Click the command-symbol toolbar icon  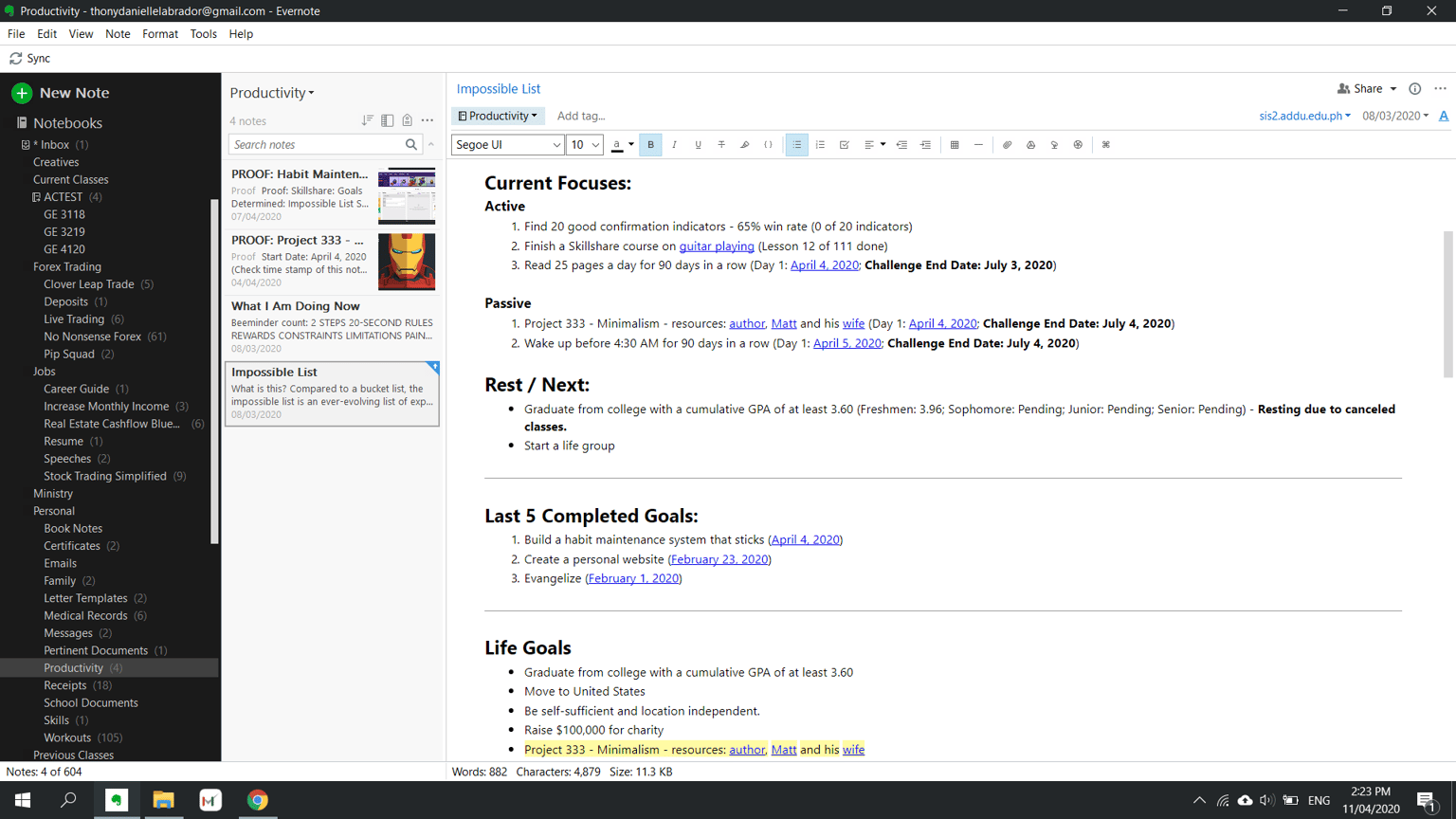tap(1105, 145)
